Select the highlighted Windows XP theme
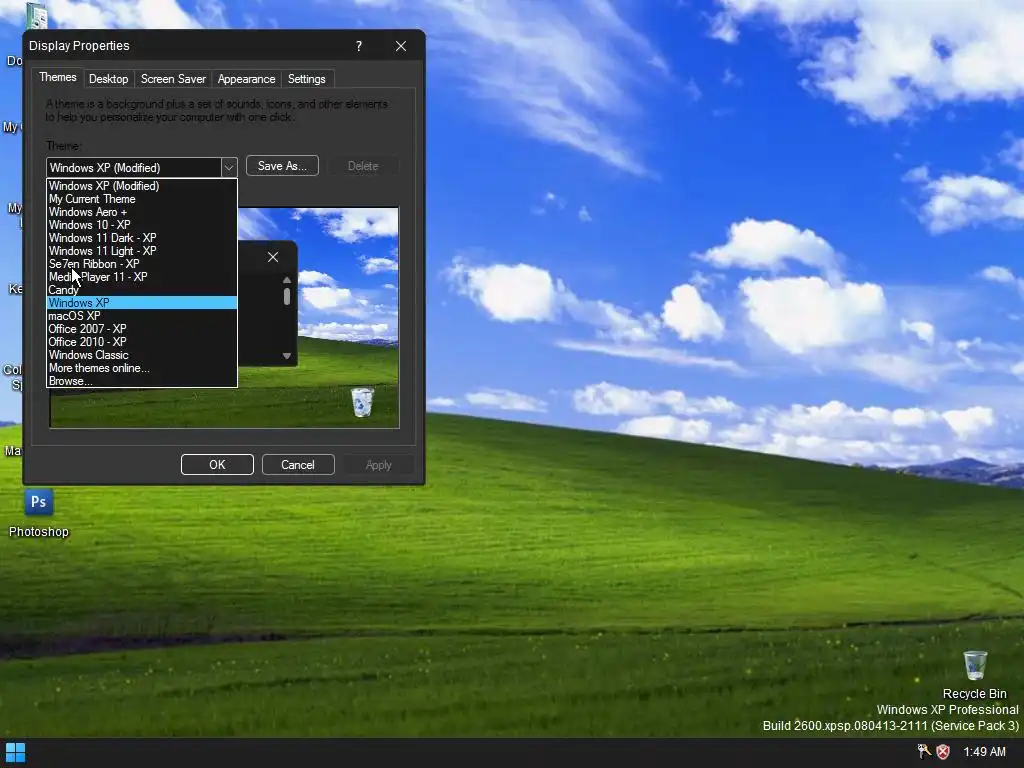Viewport: 1024px width, 768px height. click(x=142, y=303)
